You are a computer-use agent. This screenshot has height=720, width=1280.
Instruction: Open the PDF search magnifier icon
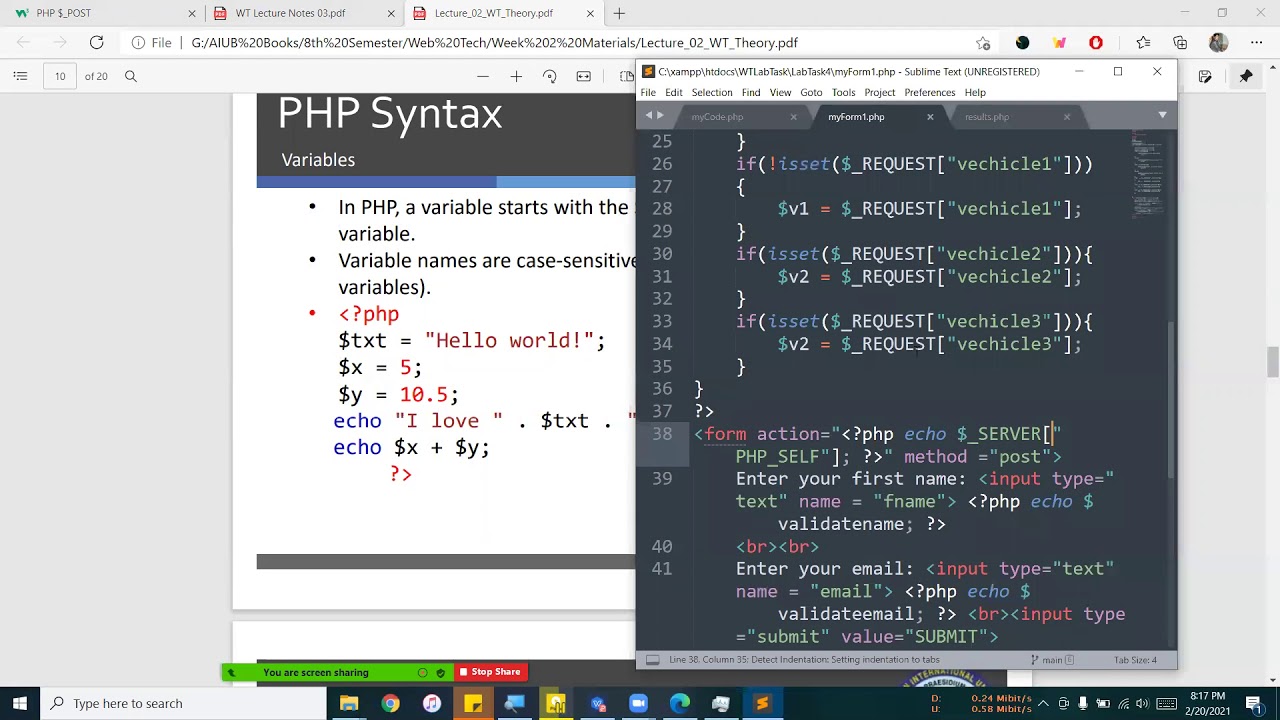[130, 76]
